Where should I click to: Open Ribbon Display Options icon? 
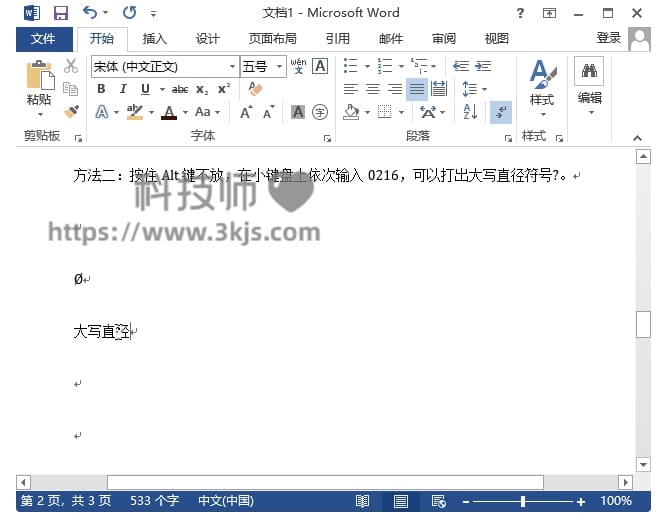click(x=549, y=13)
